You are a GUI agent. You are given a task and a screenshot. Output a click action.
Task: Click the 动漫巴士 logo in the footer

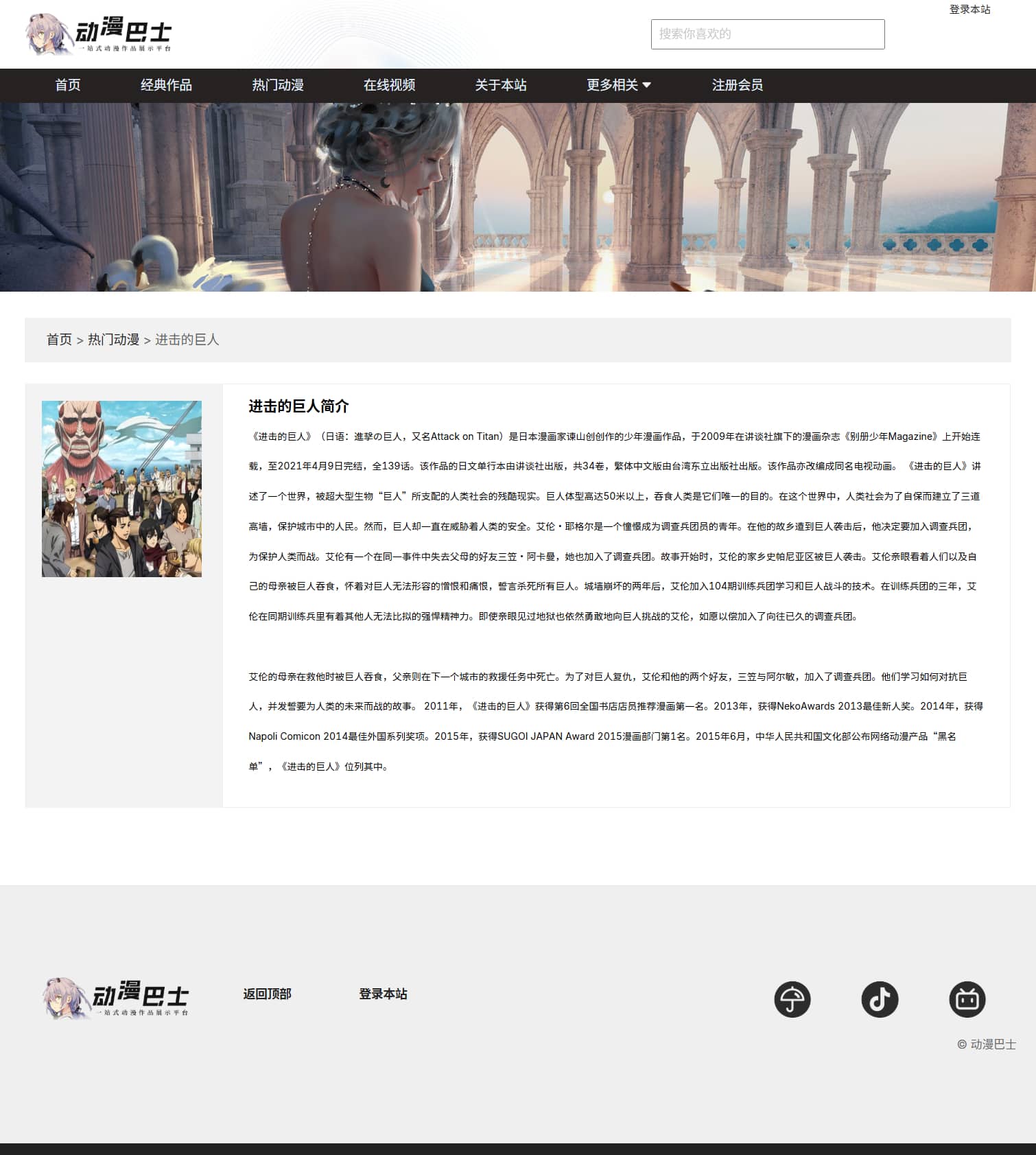click(x=115, y=999)
